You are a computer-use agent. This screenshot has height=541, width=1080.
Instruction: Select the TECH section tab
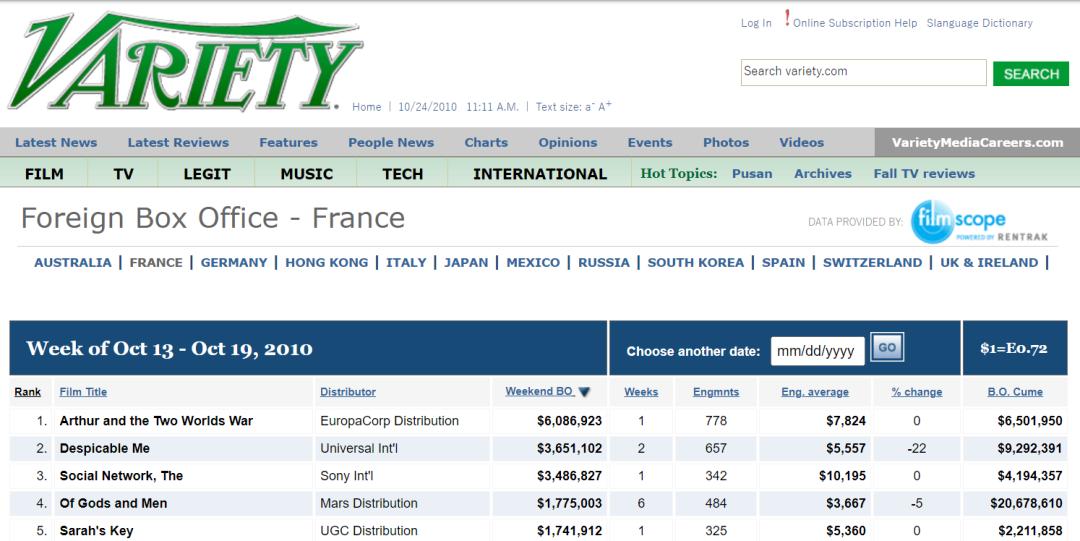pyautogui.click(x=402, y=174)
